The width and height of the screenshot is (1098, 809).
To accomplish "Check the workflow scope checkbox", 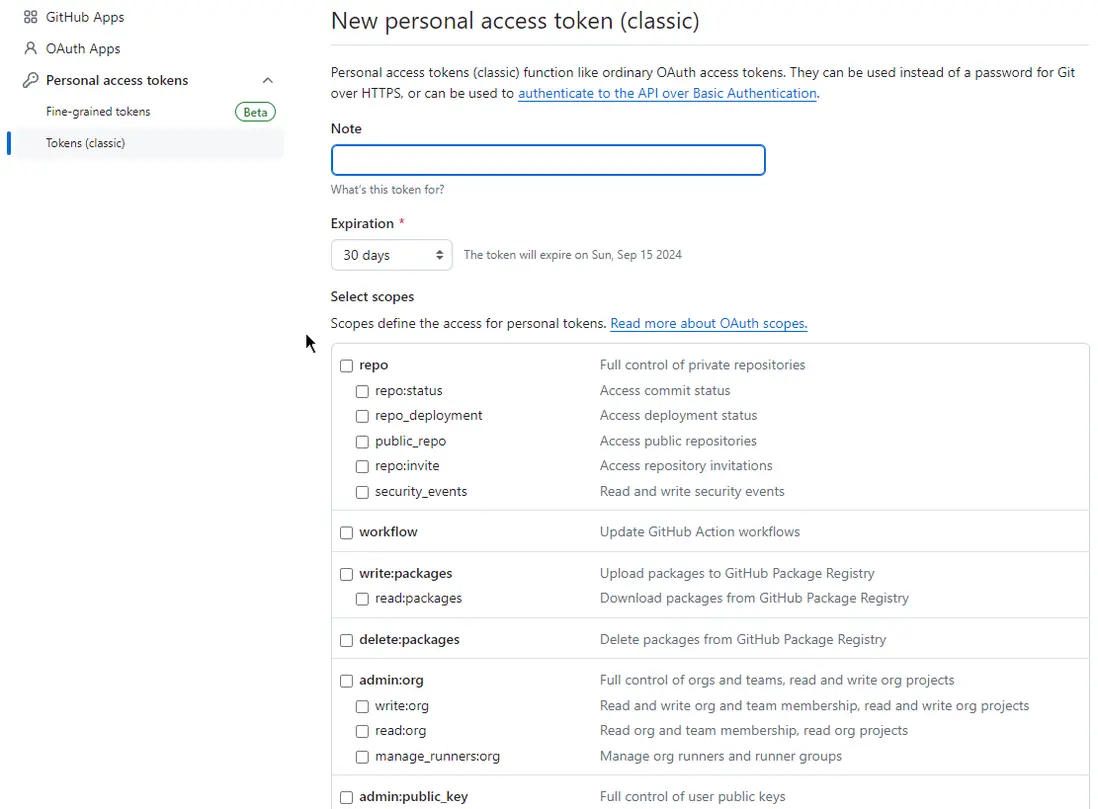I will [346, 532].
